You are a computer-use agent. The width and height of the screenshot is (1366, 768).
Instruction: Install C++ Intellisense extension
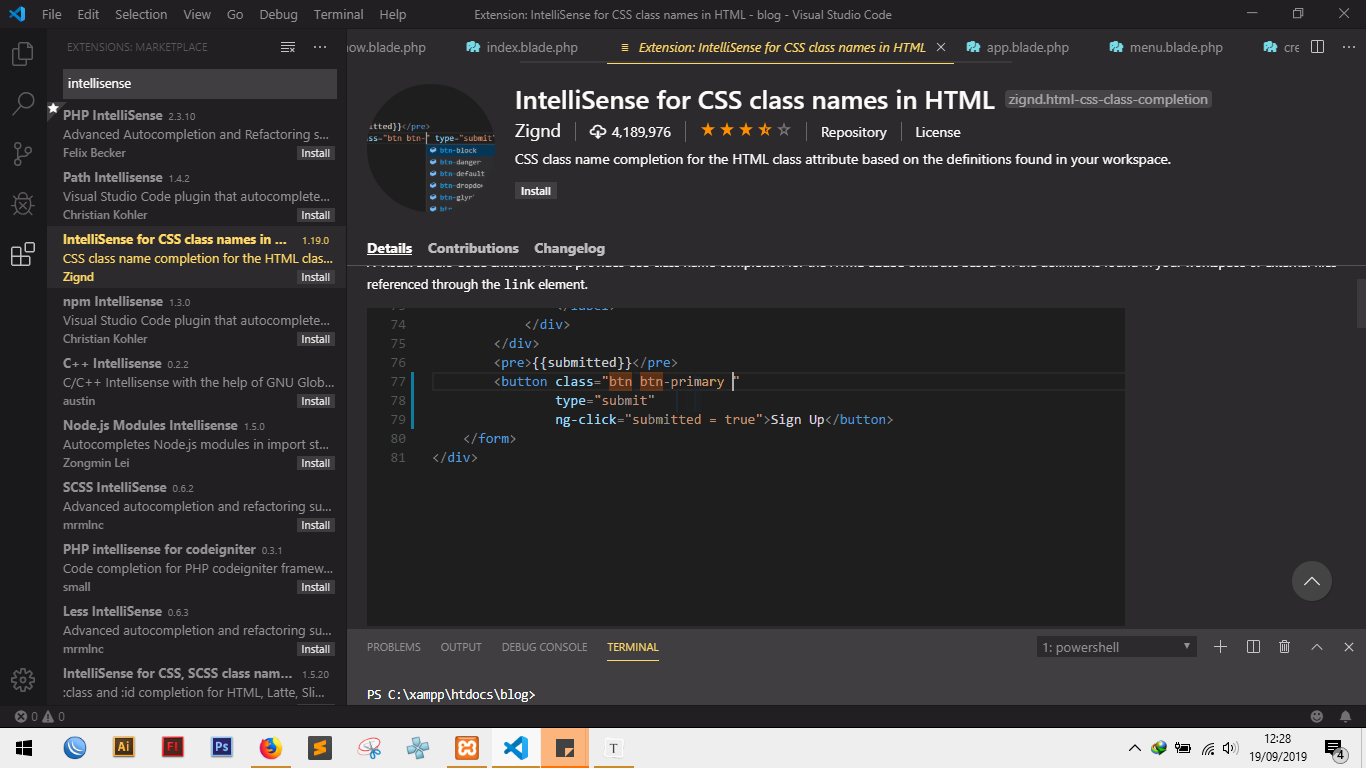[316, 401]
